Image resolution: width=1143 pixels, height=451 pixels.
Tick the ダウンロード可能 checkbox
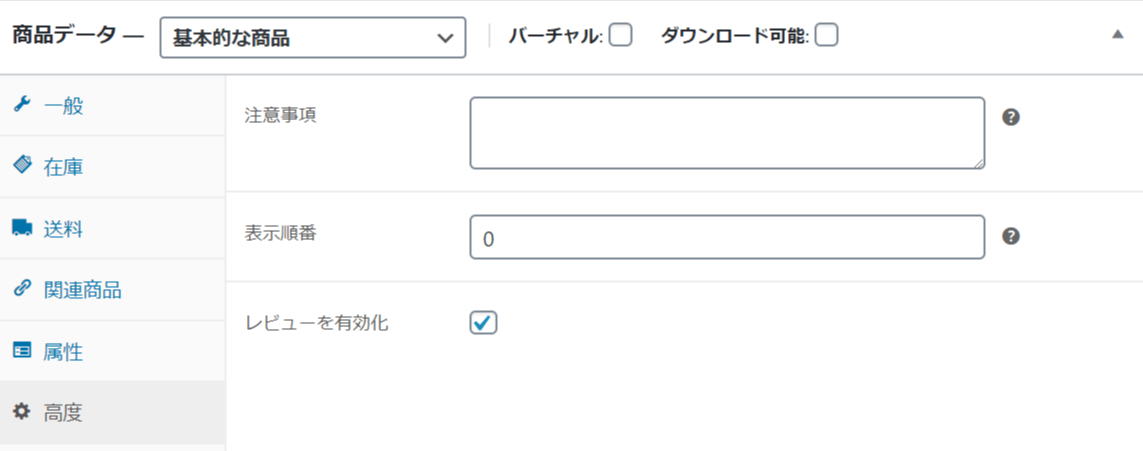point(827,35)
